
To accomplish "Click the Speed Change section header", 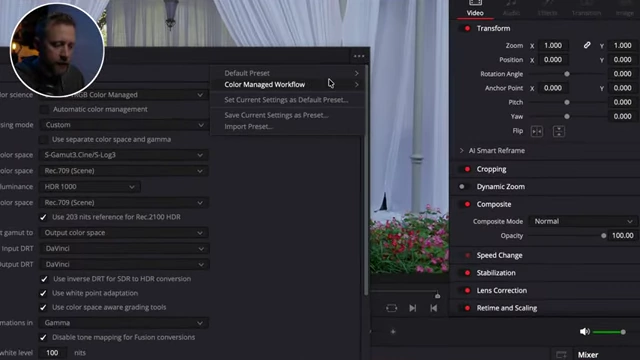I will click(499, 255).
